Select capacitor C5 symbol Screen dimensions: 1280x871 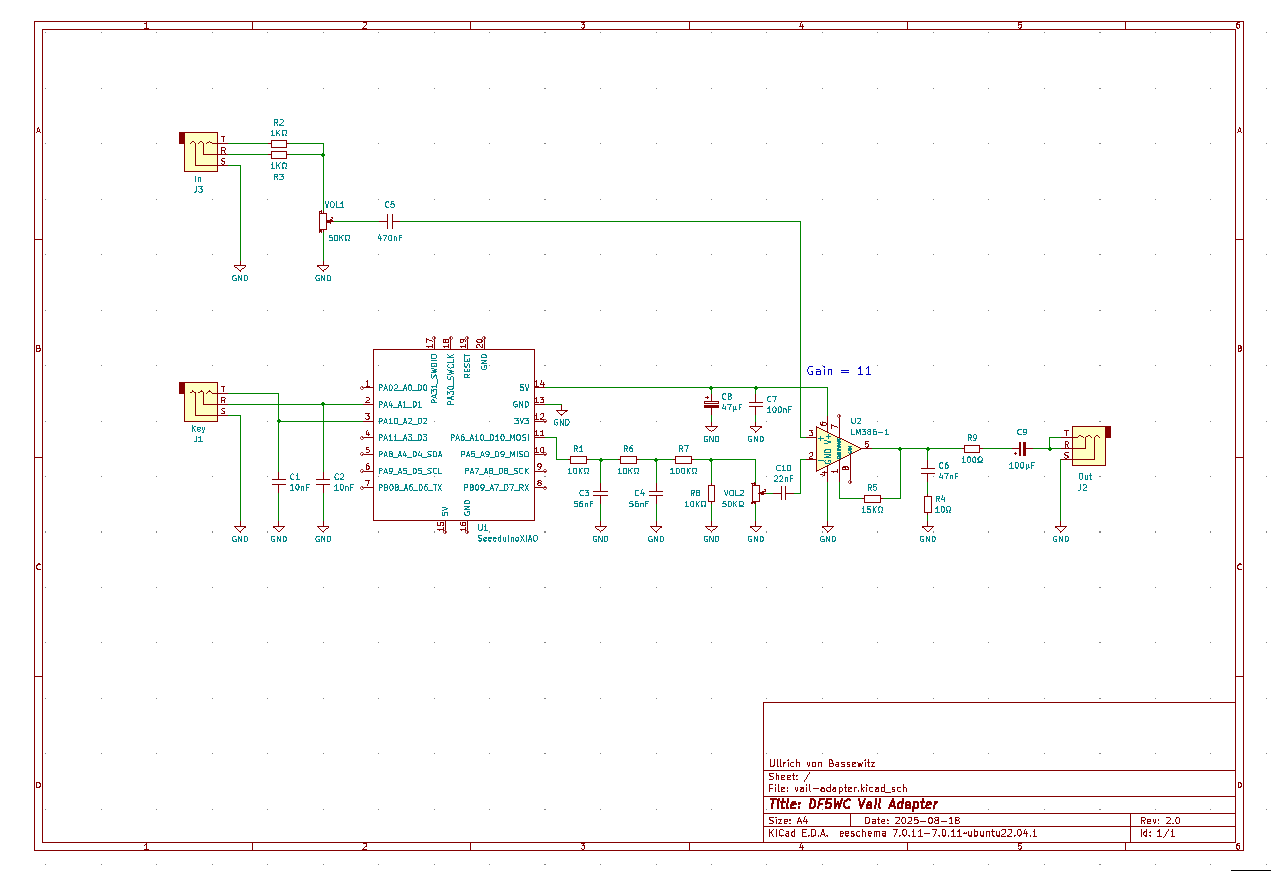390,221
